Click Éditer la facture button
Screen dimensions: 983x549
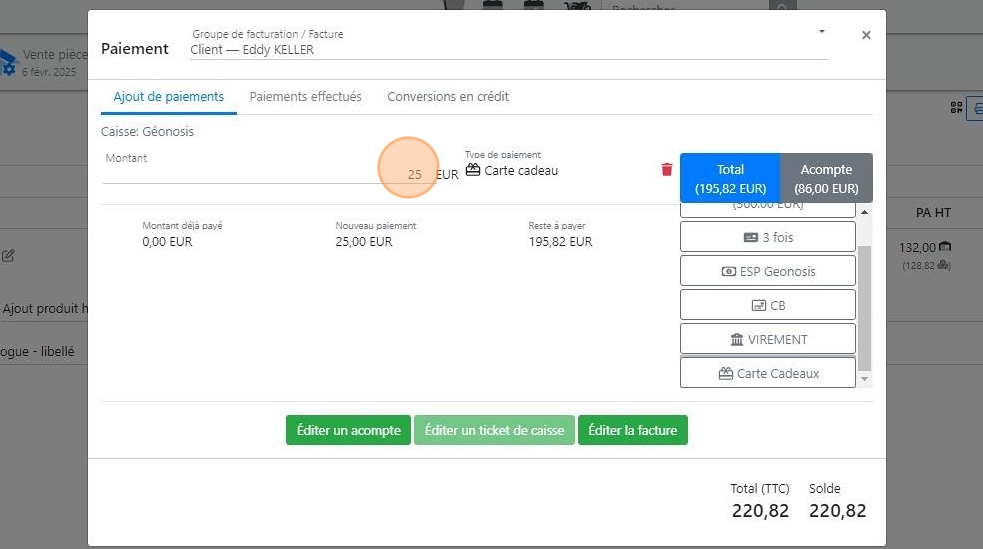coord(633,430)
